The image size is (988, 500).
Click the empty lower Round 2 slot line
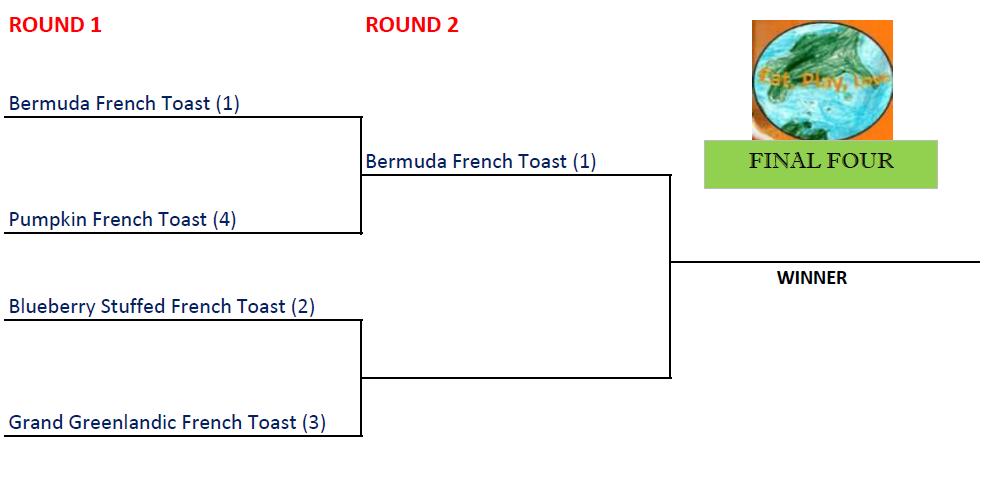[x=515, y=378]
